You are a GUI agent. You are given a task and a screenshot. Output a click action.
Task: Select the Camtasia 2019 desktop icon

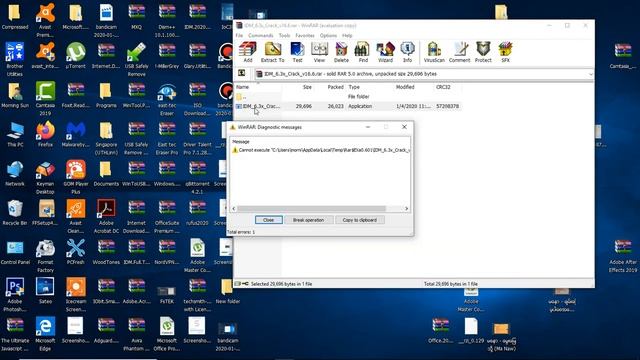(x=45, y=99)
